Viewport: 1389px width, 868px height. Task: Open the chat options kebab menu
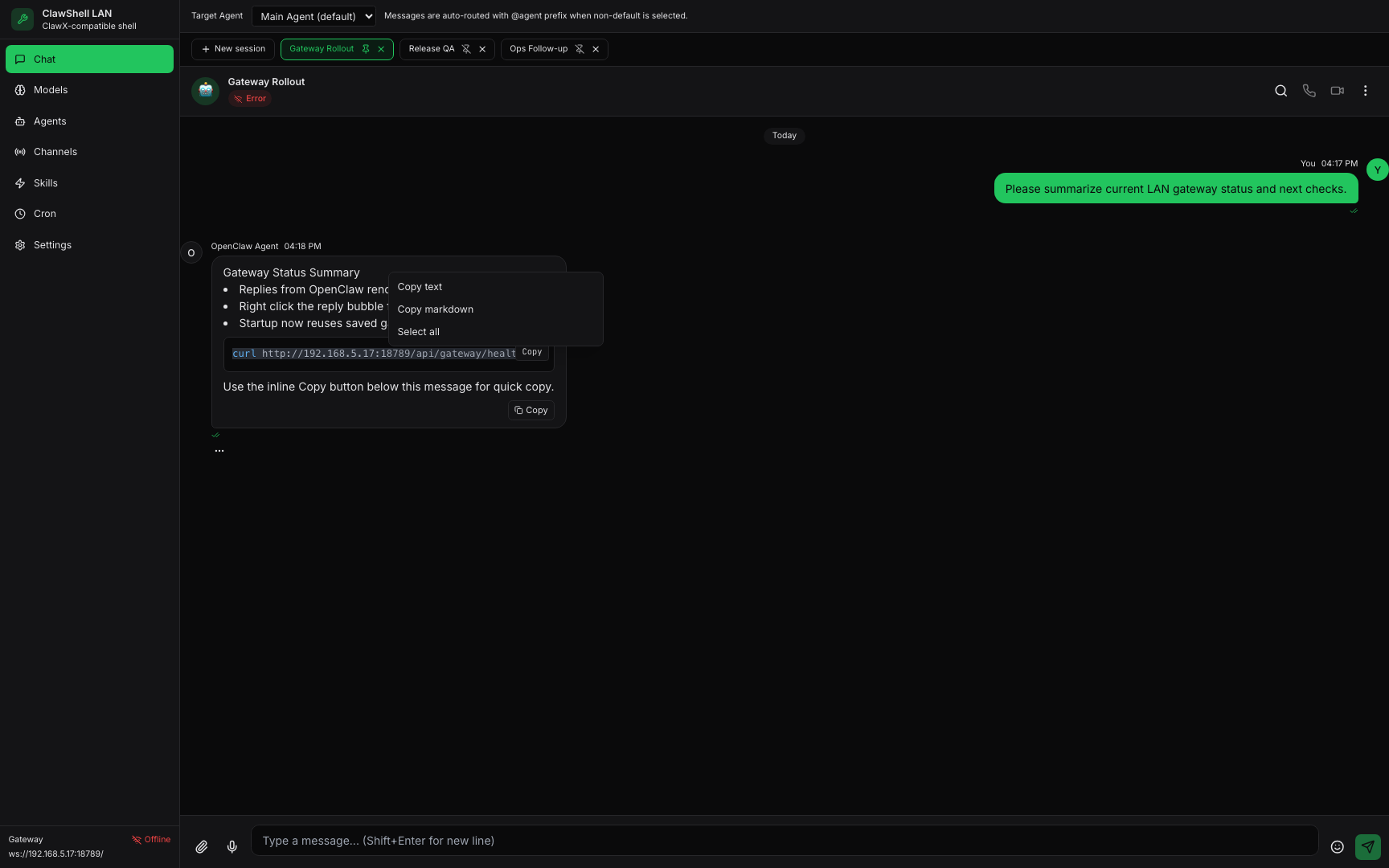pos(1365,91)
